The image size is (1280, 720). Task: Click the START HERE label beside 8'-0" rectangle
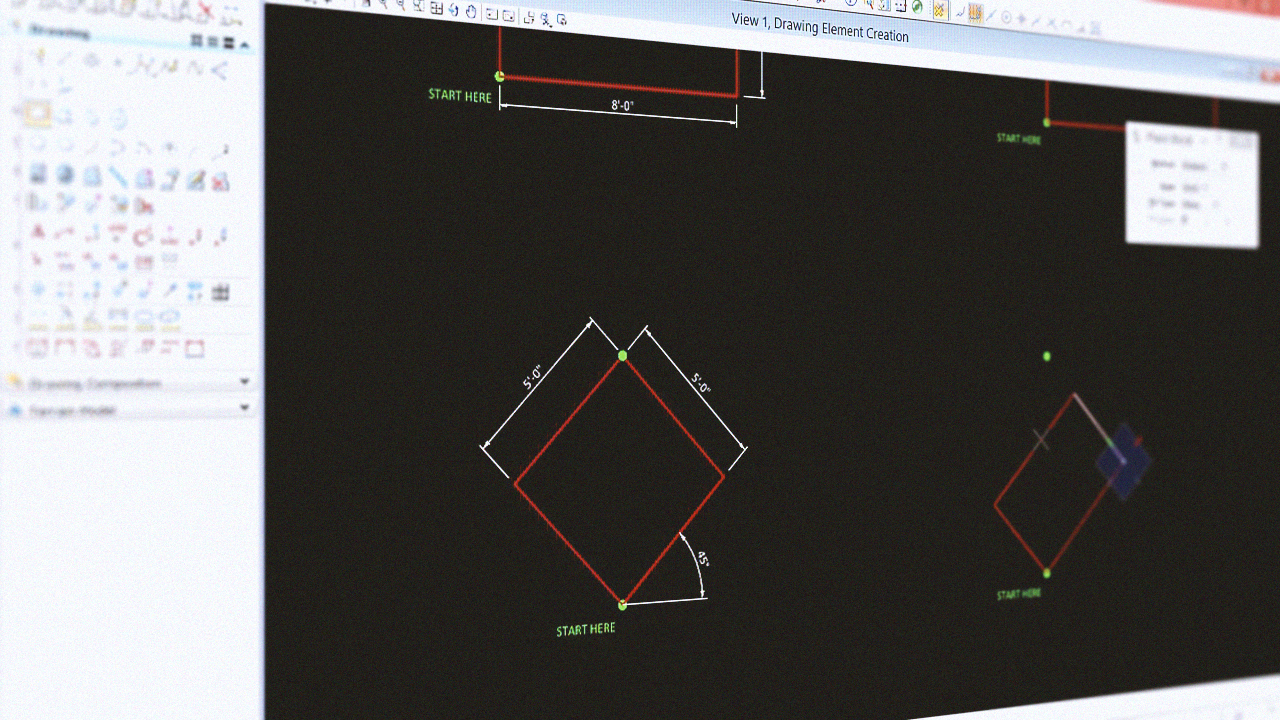pos(460,95)
